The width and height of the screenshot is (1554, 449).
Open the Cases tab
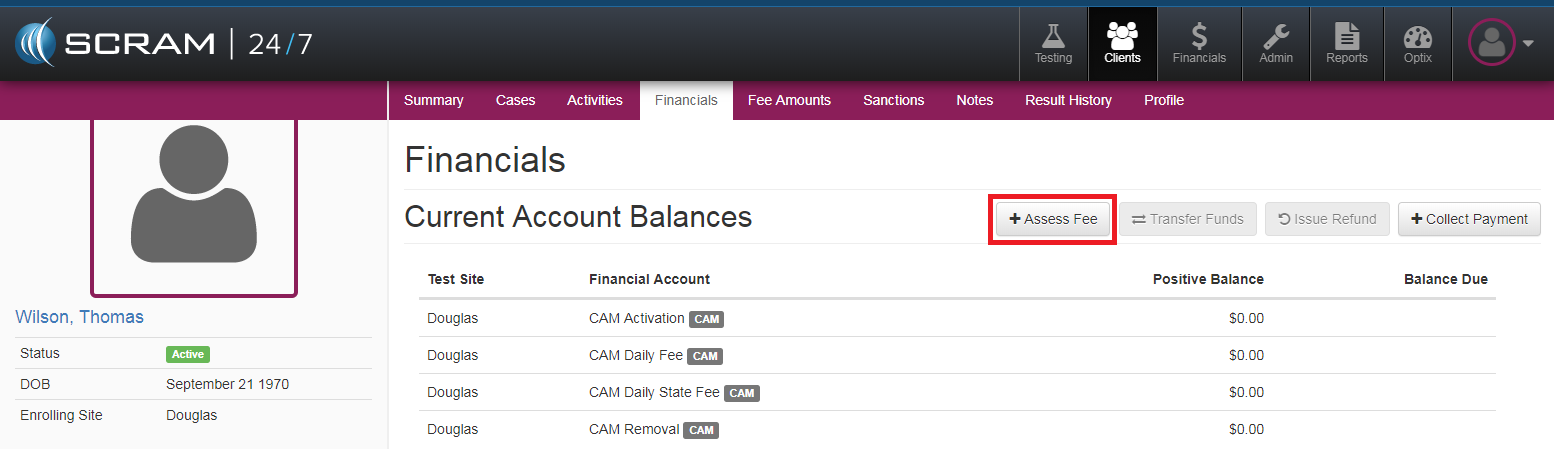(515, 100)
